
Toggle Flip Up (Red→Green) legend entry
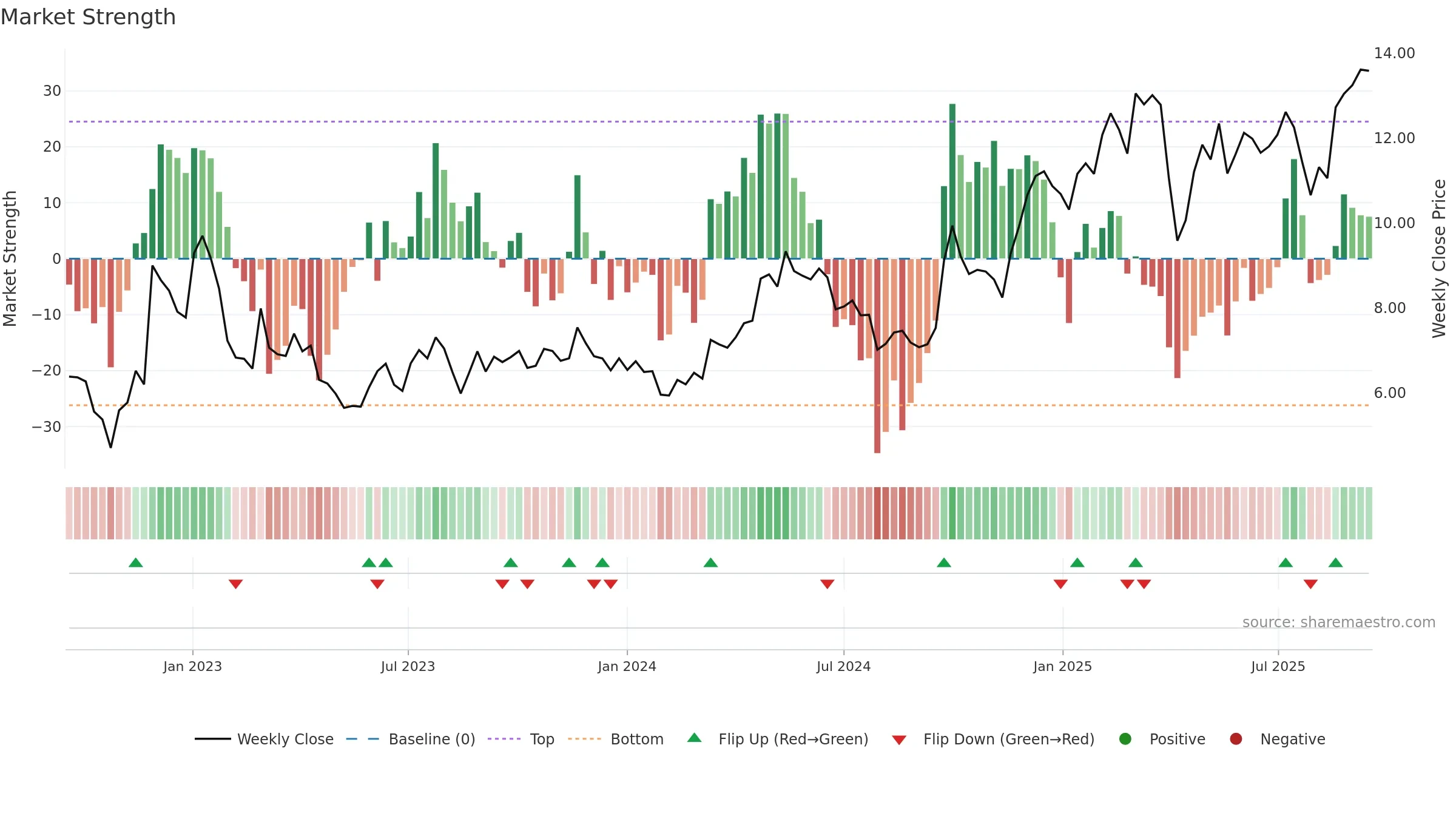tap(778, 739)
